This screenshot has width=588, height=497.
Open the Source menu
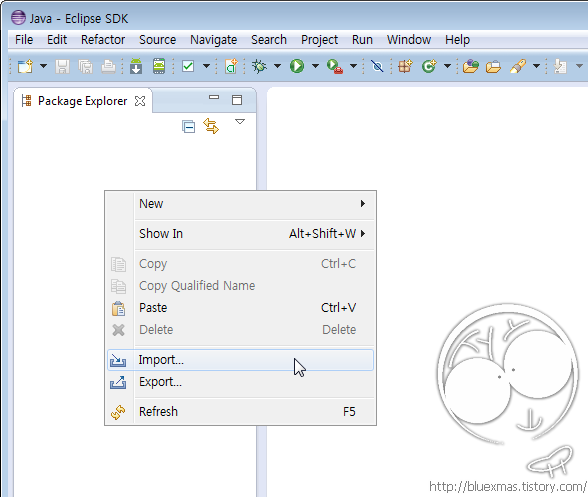click(158, 40)
